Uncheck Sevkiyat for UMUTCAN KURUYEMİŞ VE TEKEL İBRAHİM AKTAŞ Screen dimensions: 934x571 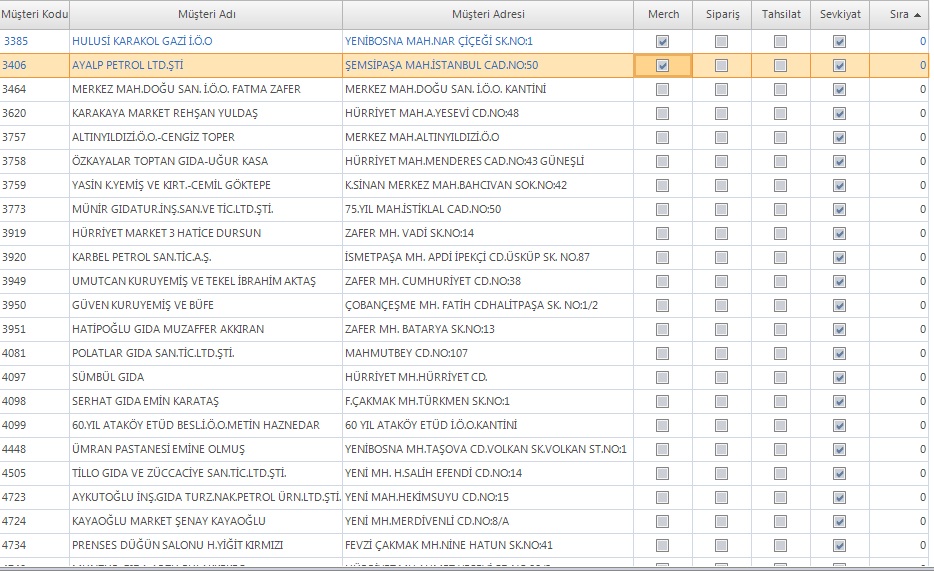(839, 282)
